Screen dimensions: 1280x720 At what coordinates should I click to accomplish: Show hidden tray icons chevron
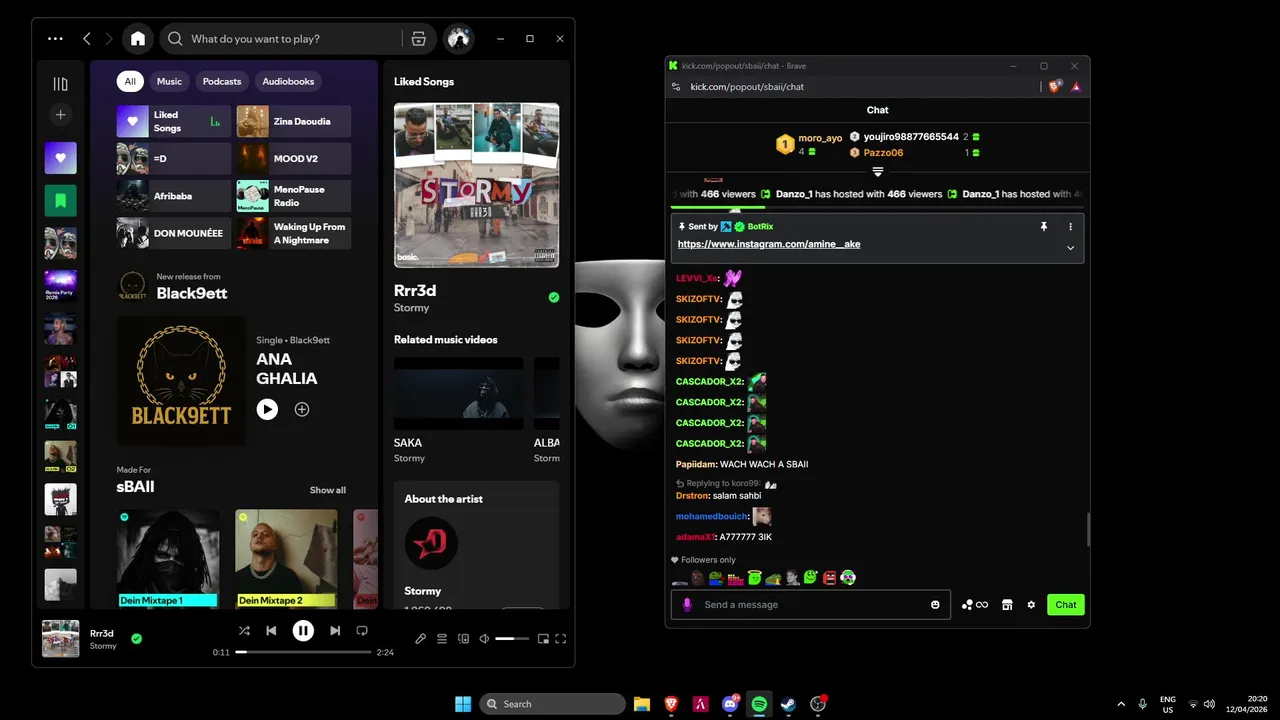pos(1121,704)
